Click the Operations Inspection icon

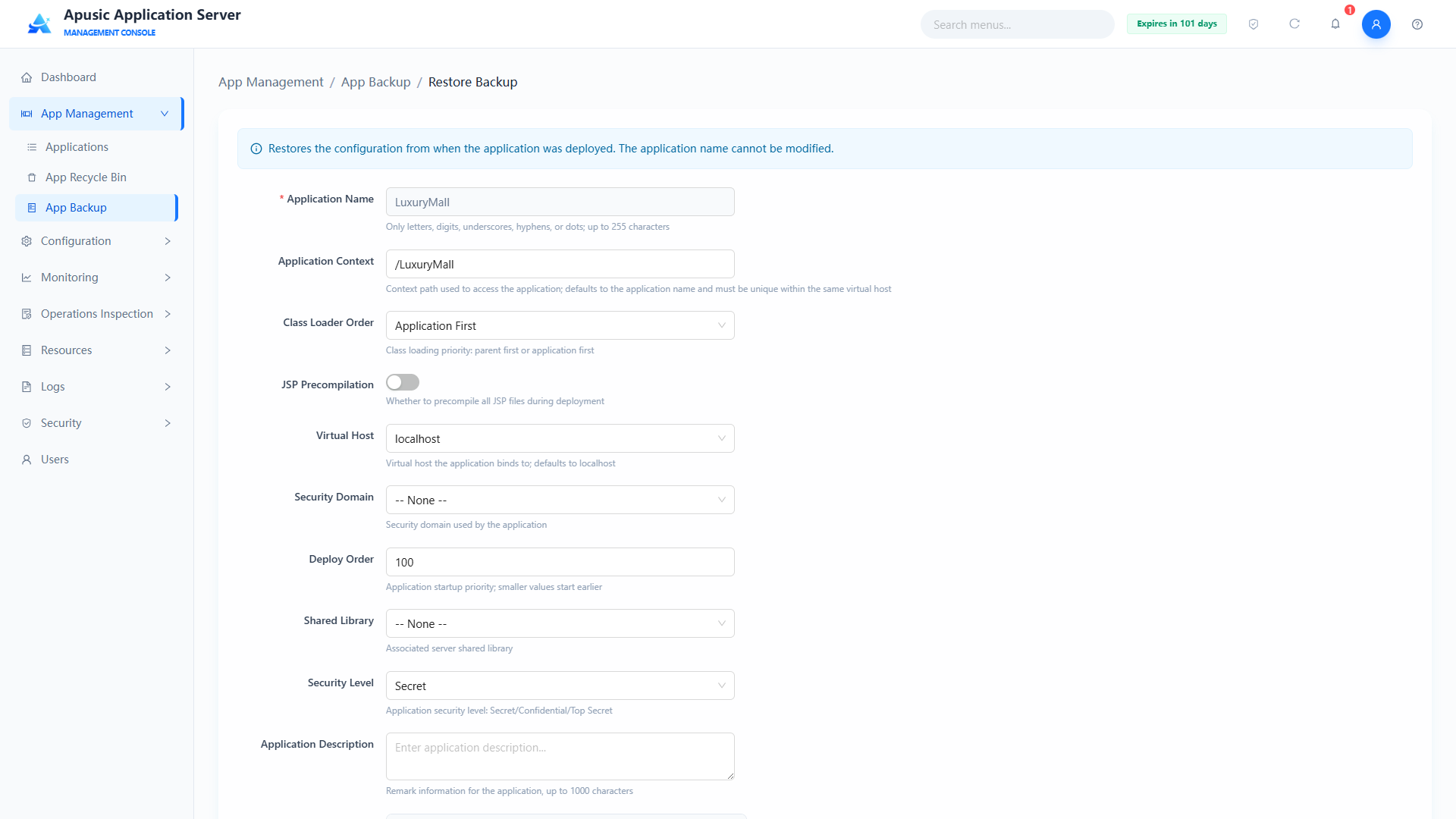pos(27,314)
